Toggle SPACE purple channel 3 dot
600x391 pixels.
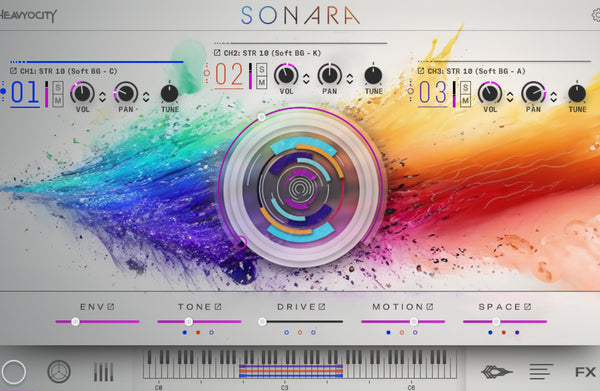point(517,332)
